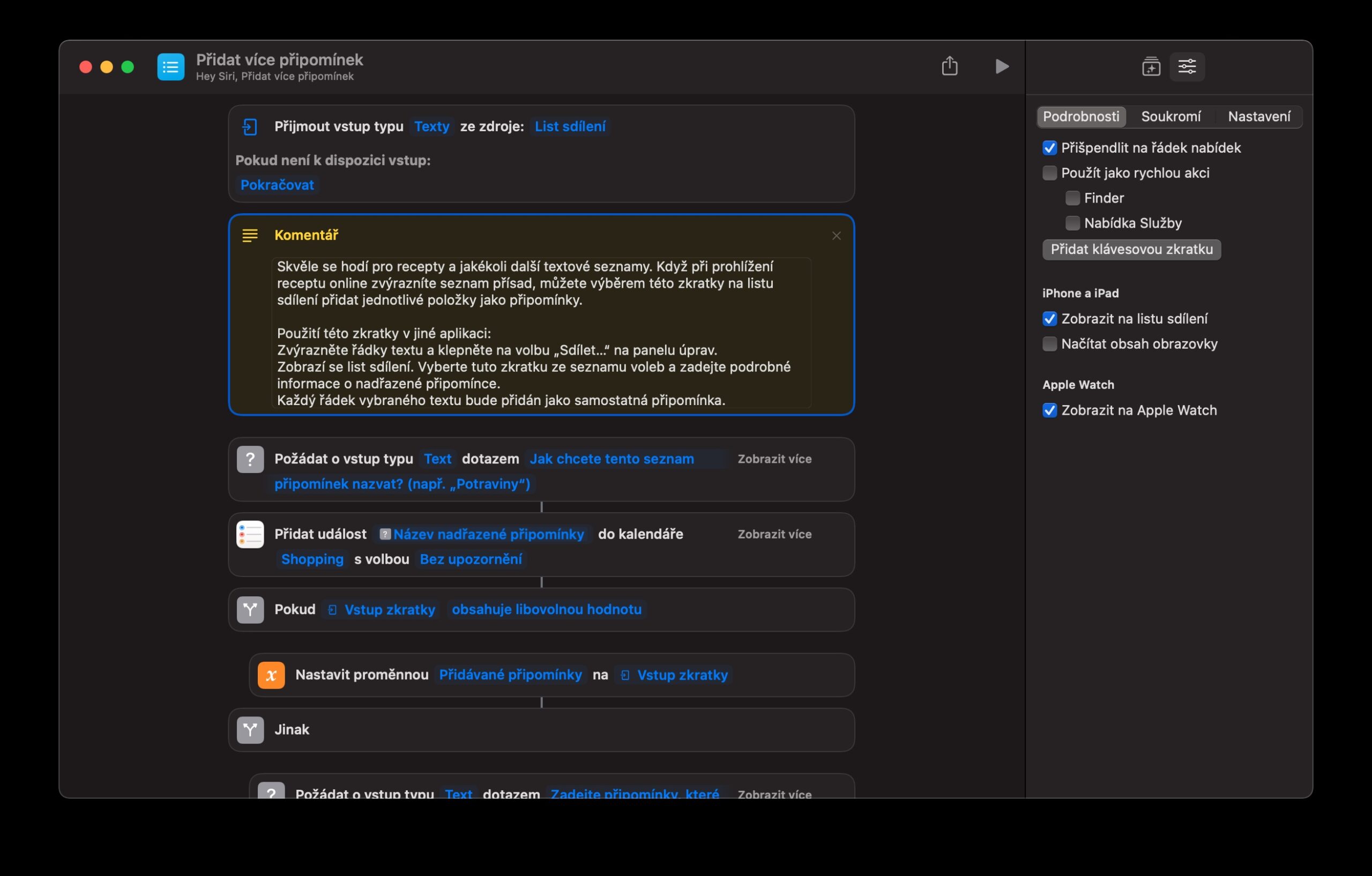Click the Jinak branch icon
1372x876 pixels.
250,730
